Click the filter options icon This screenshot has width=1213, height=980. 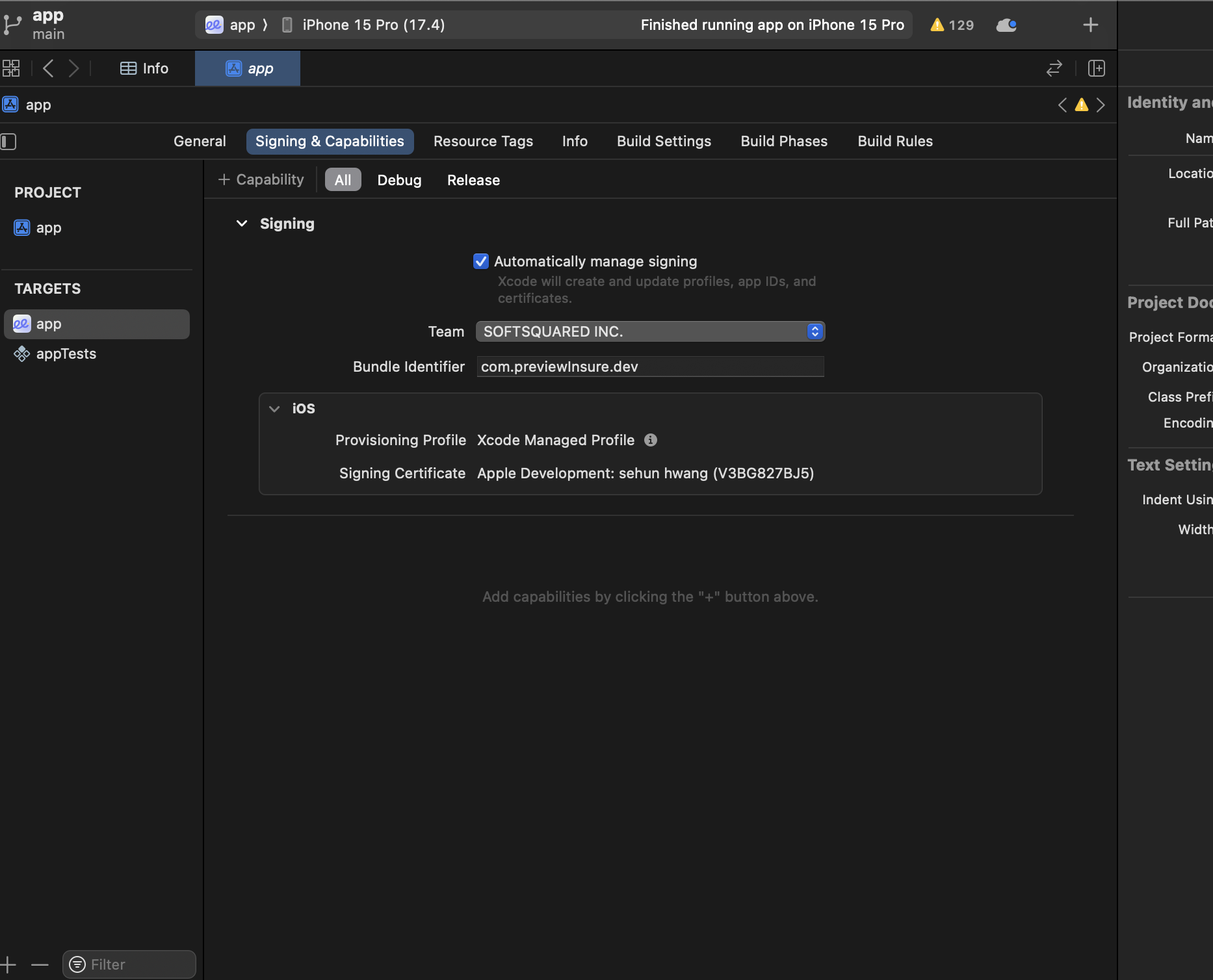coord(77,964)
